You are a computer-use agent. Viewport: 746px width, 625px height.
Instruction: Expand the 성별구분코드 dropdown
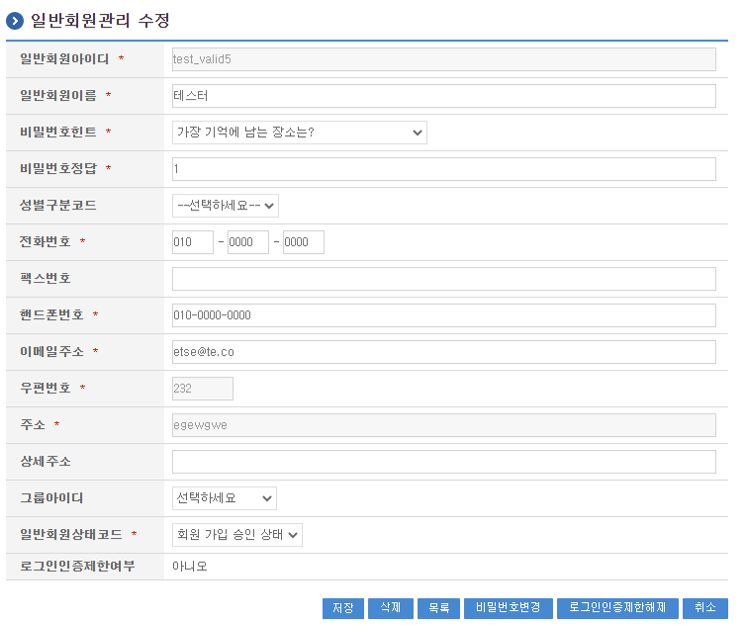[x=225, y=205]
